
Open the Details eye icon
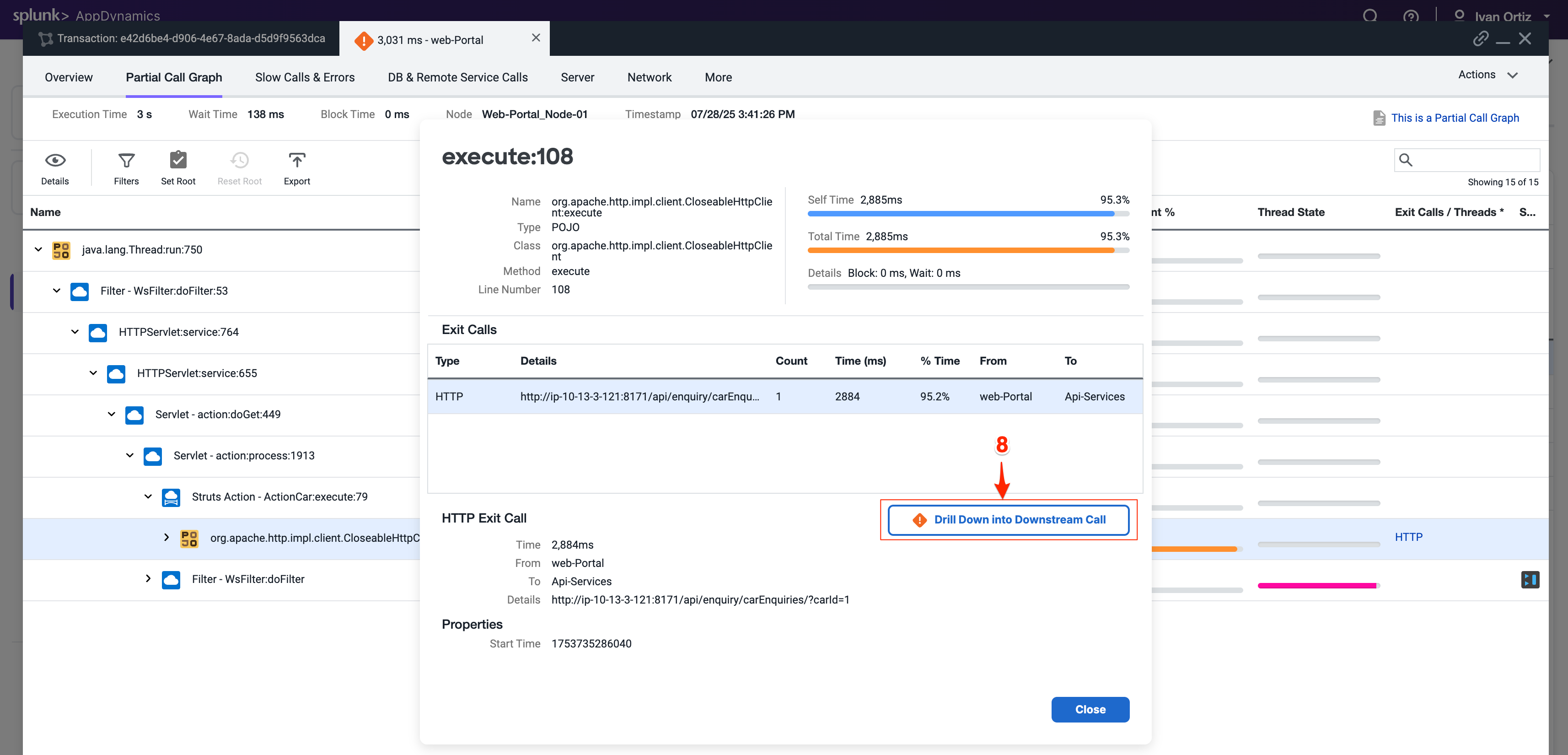tap(55, 160)
